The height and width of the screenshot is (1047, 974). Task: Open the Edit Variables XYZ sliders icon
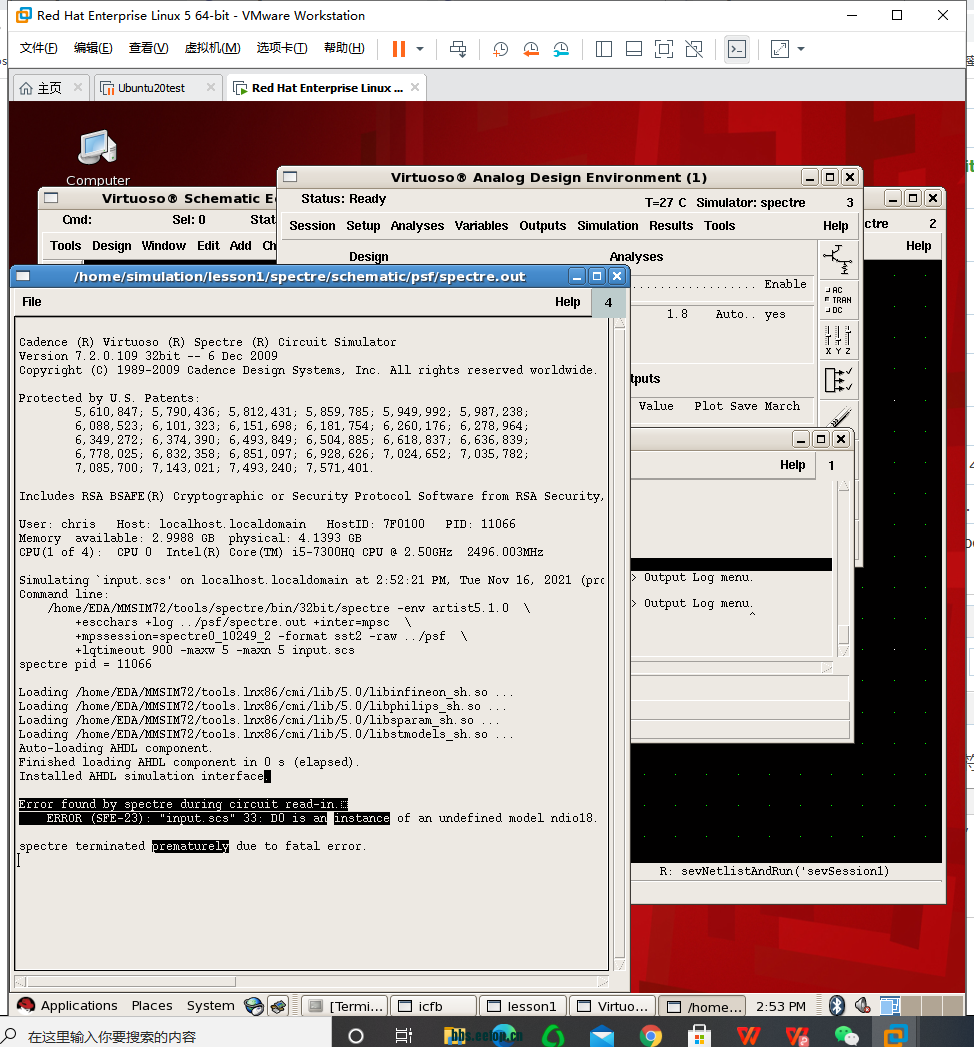pos(838,340)
